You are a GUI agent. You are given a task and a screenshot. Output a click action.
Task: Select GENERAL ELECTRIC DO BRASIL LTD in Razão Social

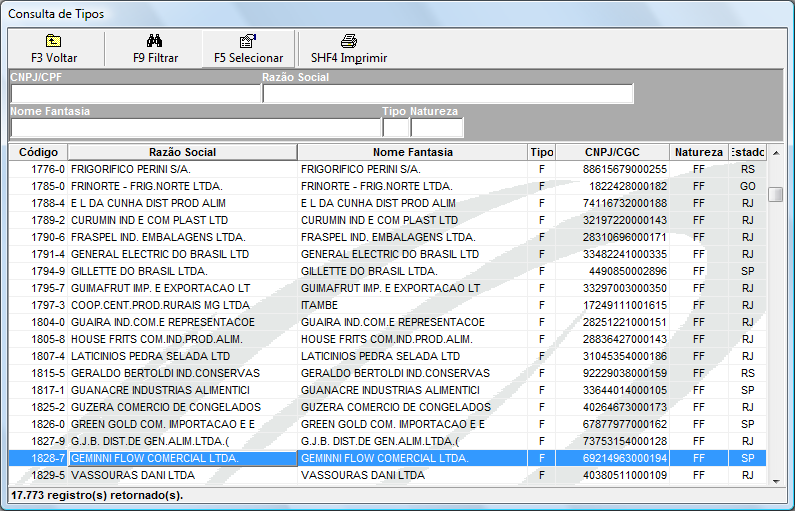(183, 254)
